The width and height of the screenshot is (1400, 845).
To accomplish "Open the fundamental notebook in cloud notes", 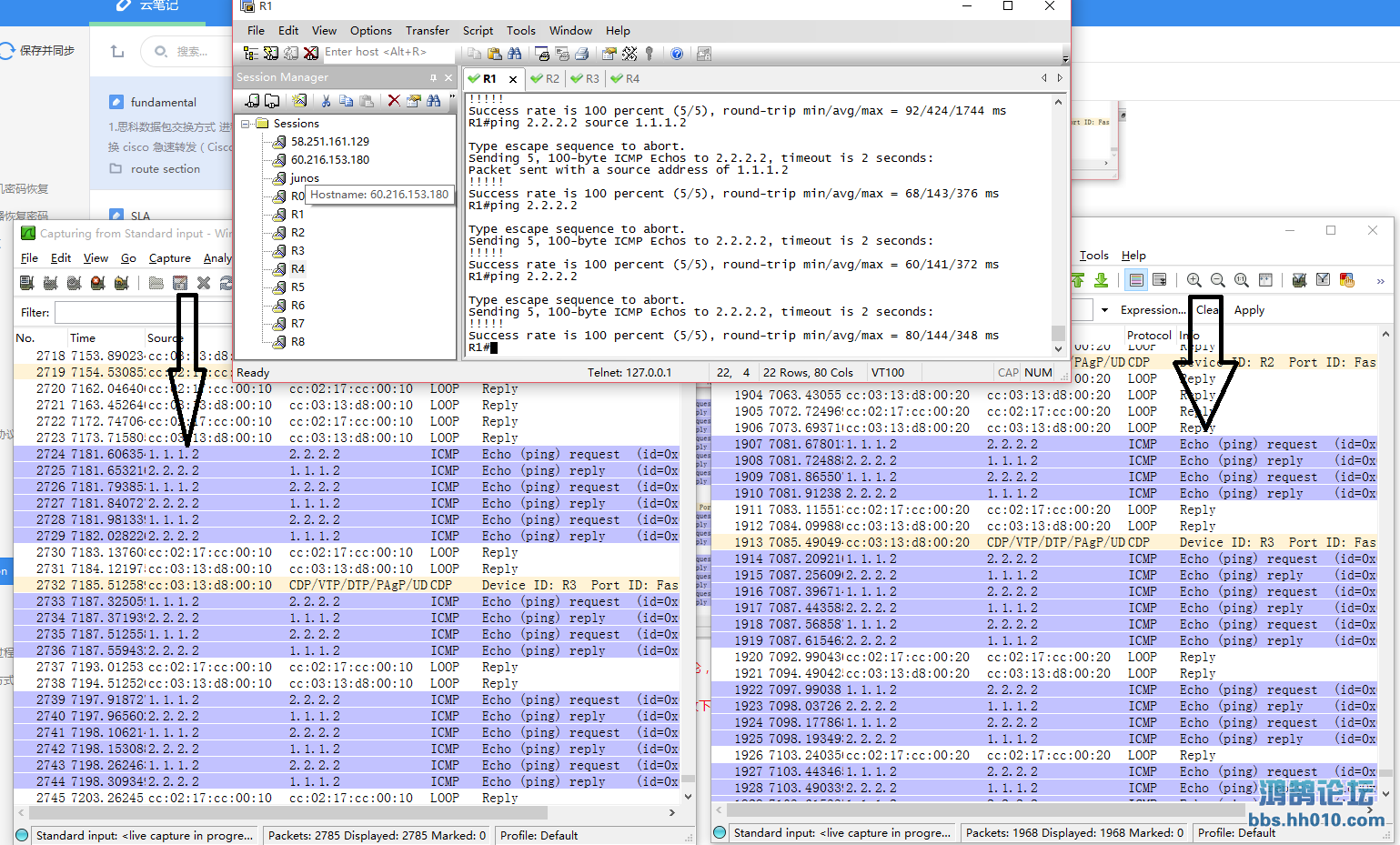I will [x=163, y=102].
